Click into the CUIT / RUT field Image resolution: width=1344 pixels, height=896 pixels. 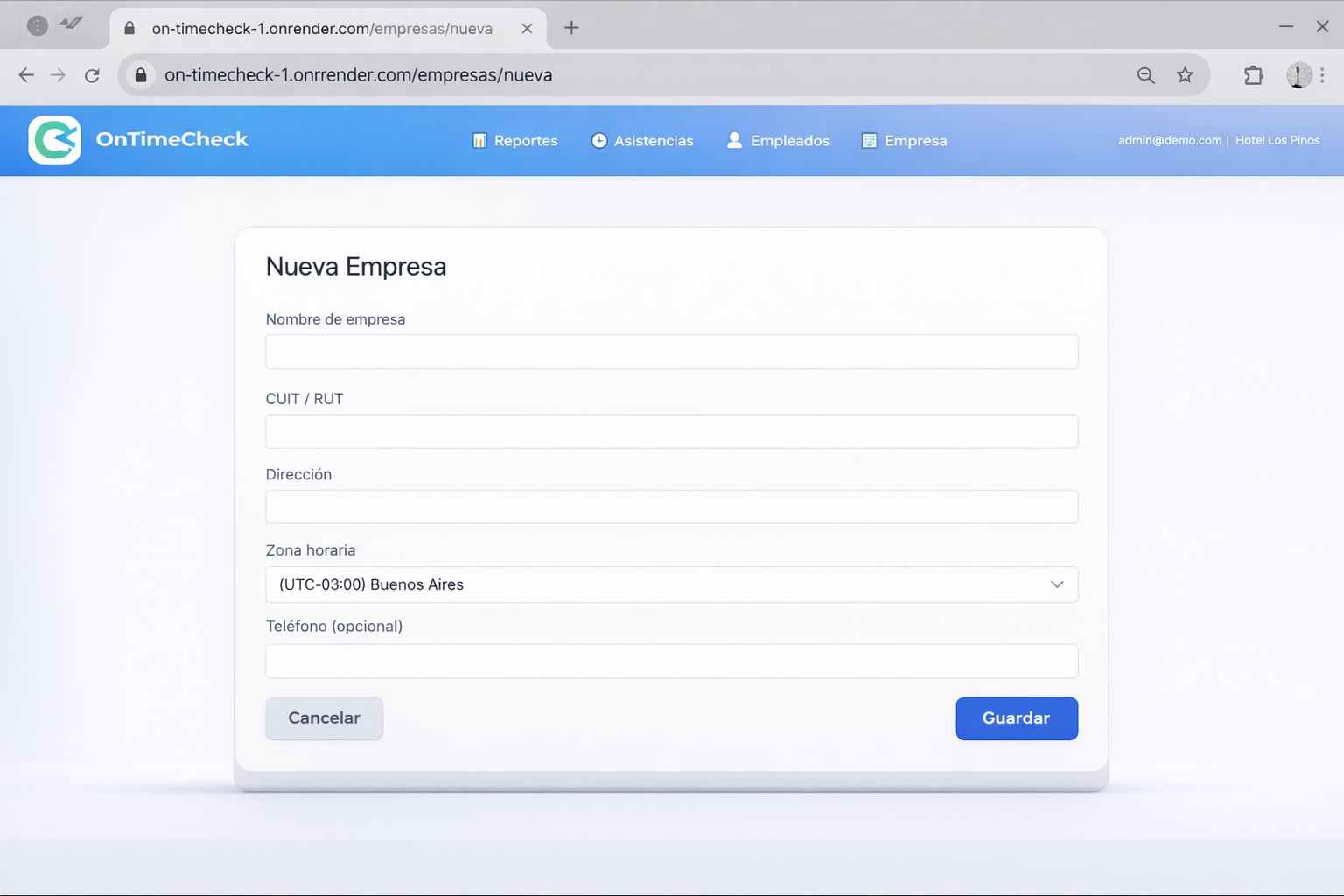(x=671, y=431)
